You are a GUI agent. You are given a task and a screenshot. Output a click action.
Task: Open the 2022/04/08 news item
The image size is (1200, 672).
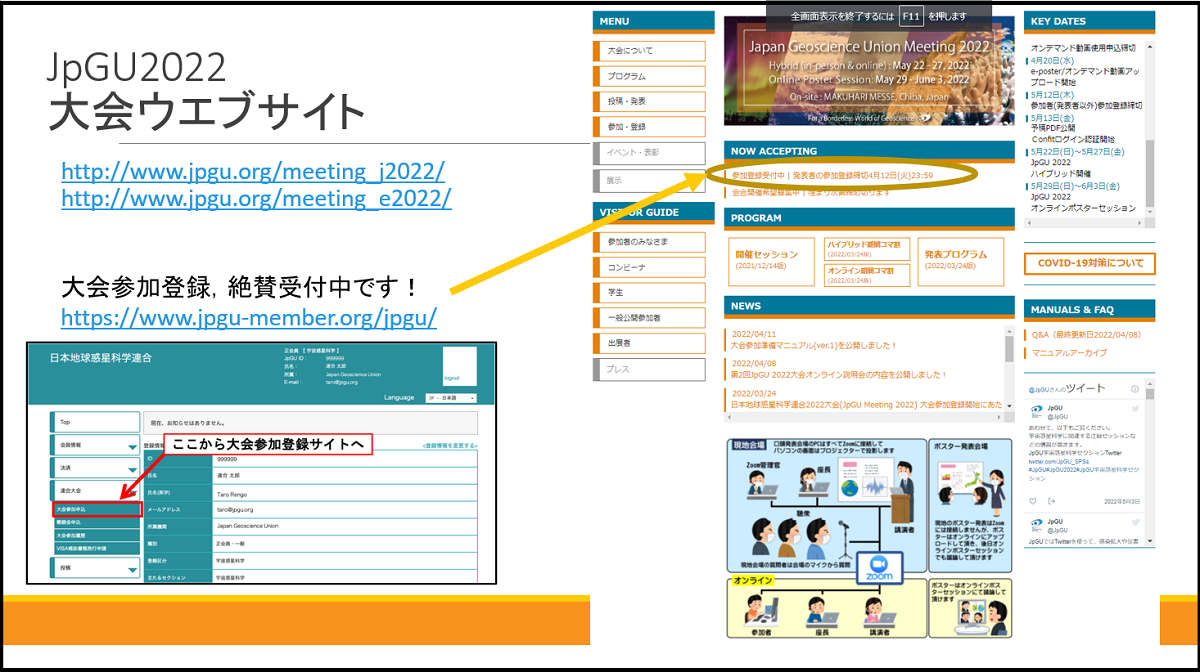(838, 369)
